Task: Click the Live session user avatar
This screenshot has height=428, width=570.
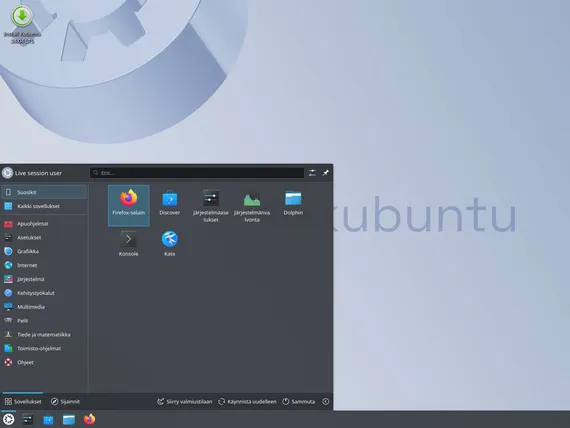Action: 7,173
